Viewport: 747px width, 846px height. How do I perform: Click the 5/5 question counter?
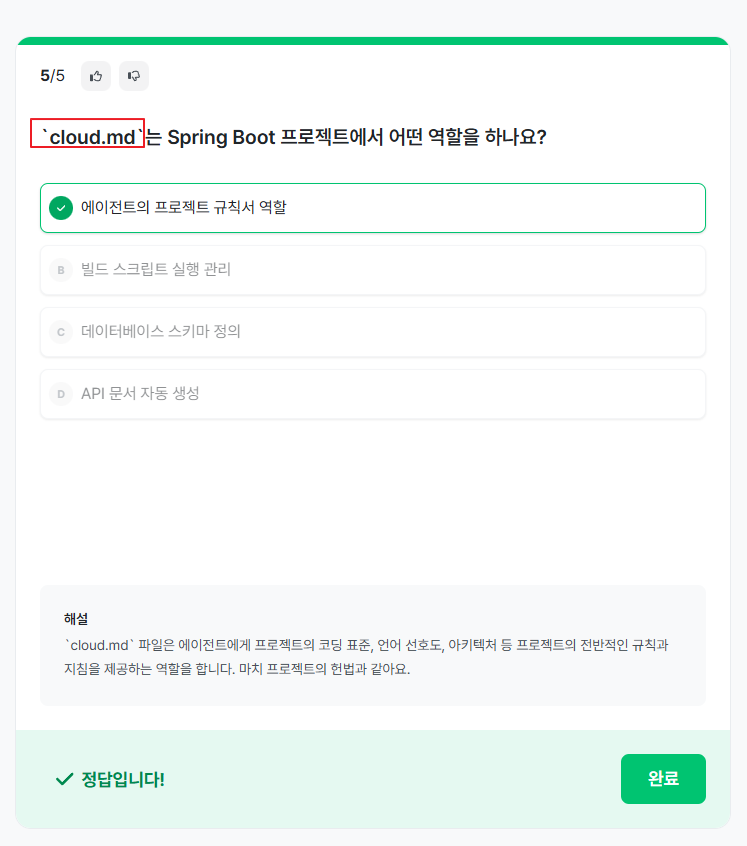52,76
